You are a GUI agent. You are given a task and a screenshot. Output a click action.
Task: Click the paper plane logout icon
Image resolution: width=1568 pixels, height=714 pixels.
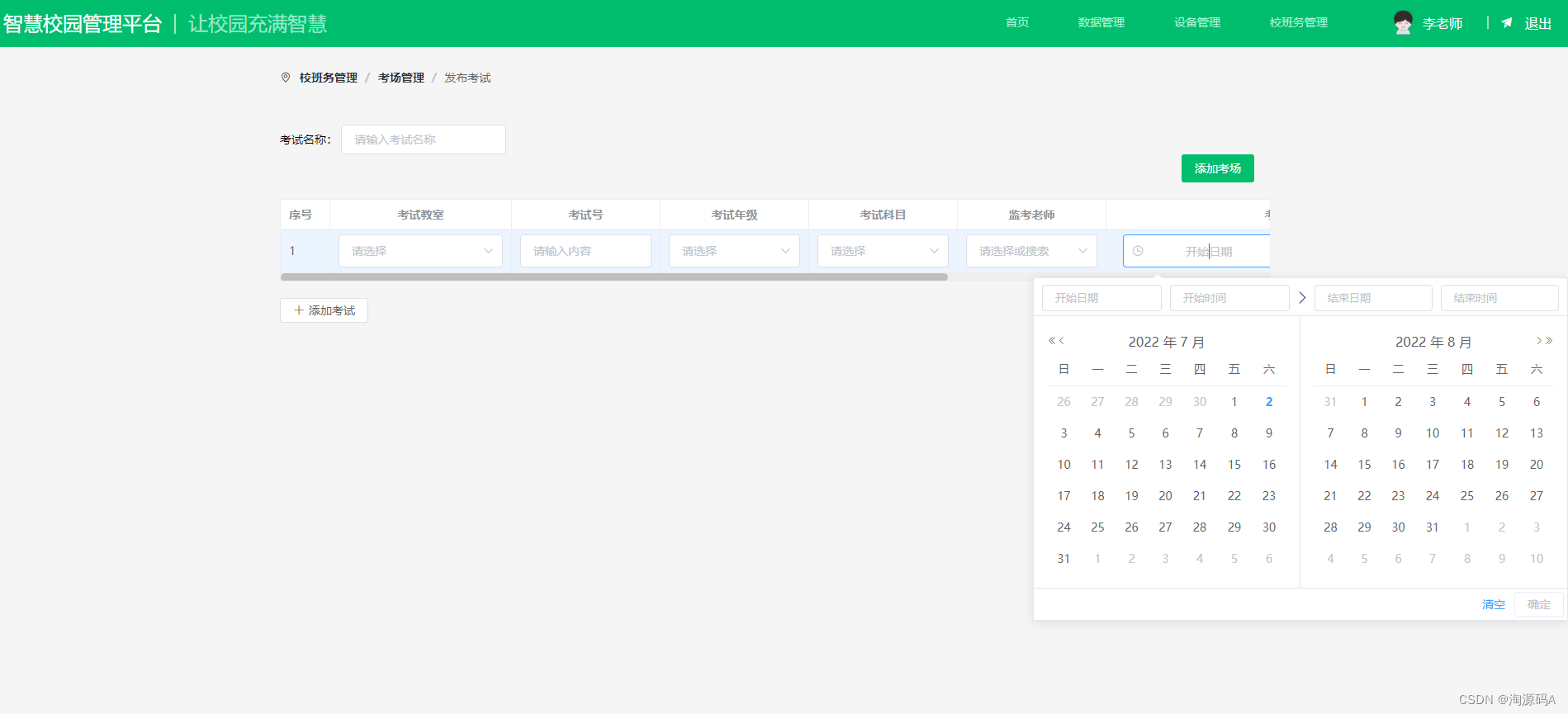1507,23
